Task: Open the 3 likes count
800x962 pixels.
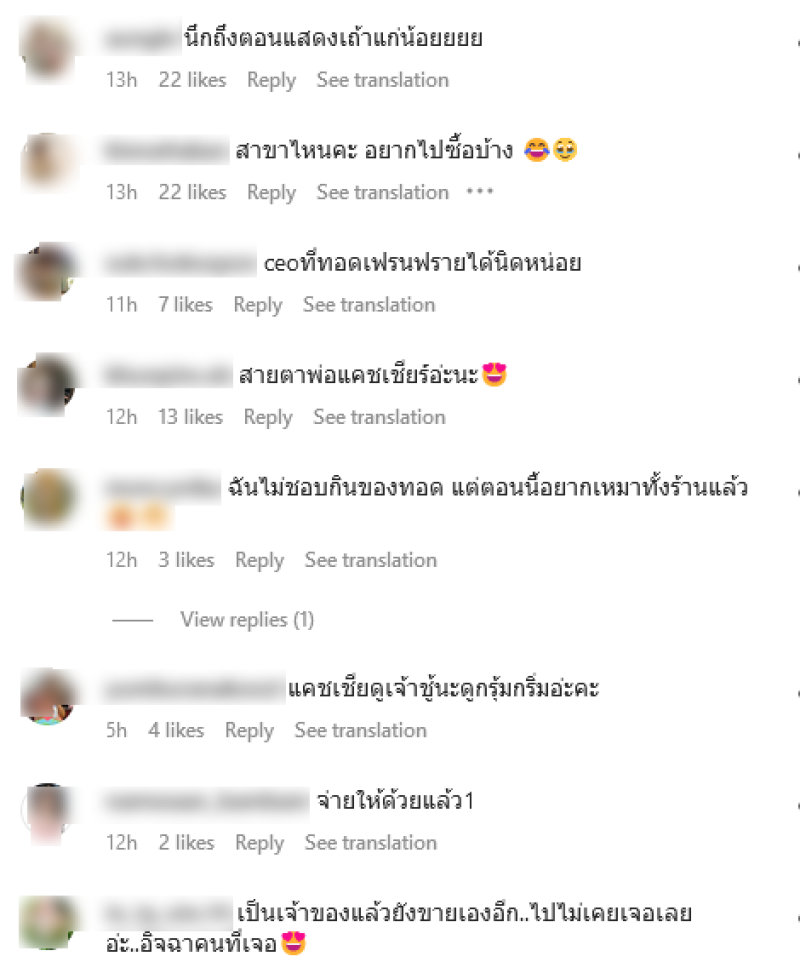Action: click(187, 560)
